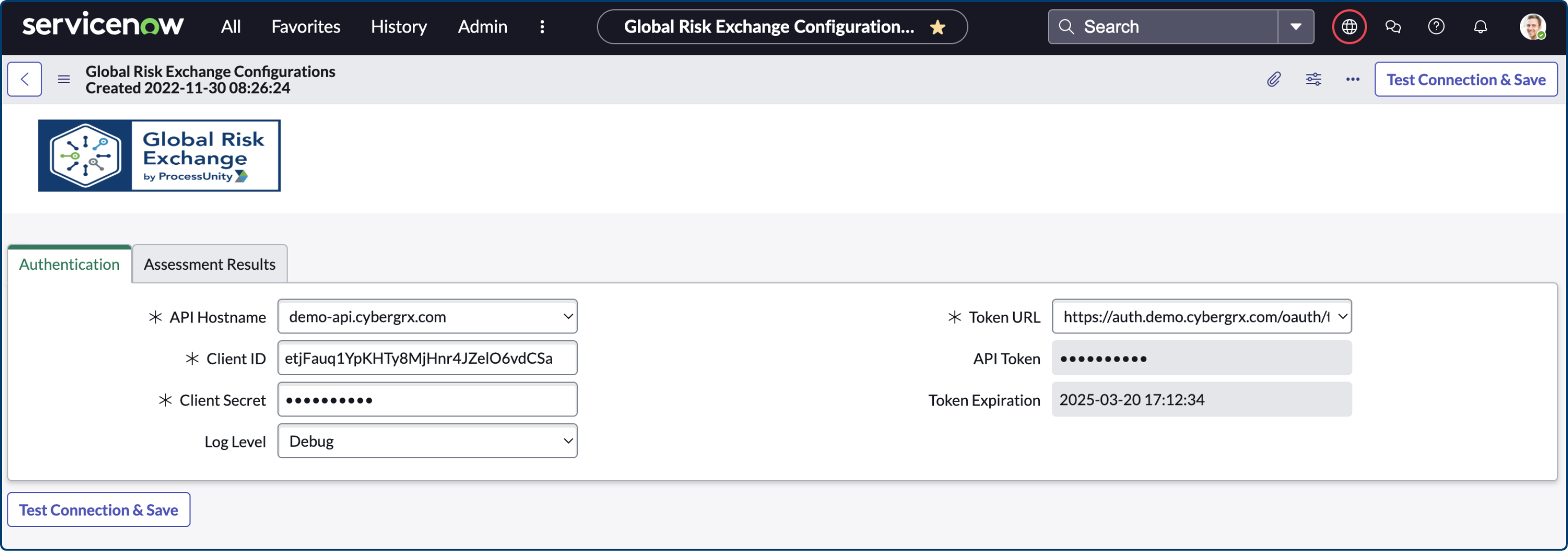
Task: Open the notifications bell
Action: (1480, 26)
